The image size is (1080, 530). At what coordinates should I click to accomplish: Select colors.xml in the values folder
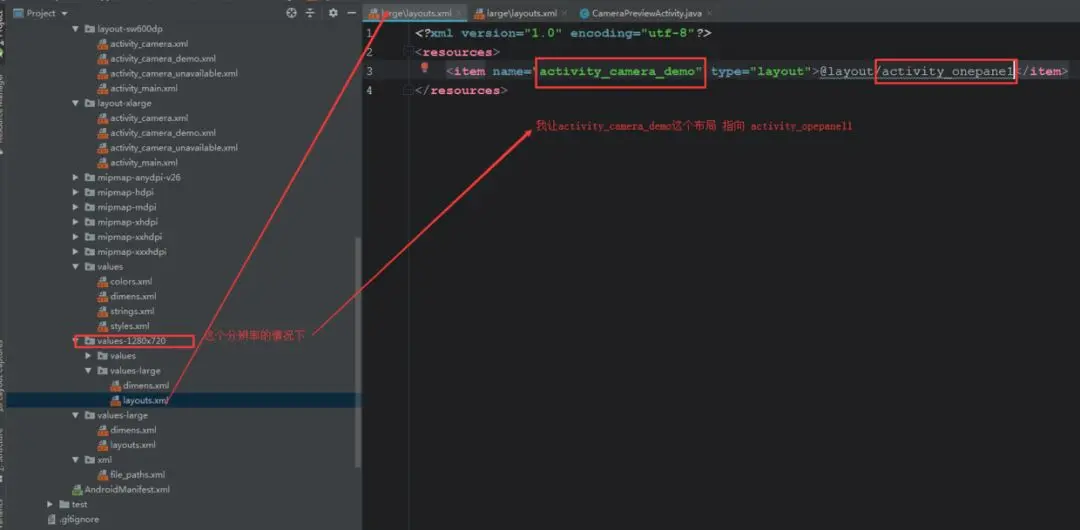pos(131,281)
